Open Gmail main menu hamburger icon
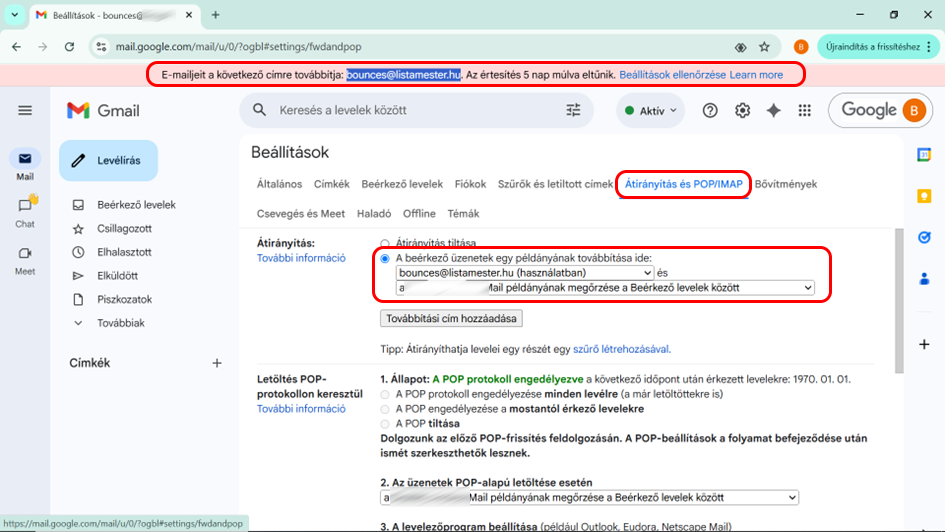This screenshot has height=532, width=945. tap(25, 110)
